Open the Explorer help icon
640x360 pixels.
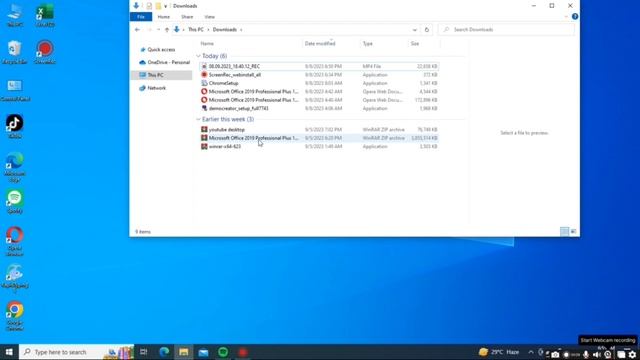pos(575,17)
